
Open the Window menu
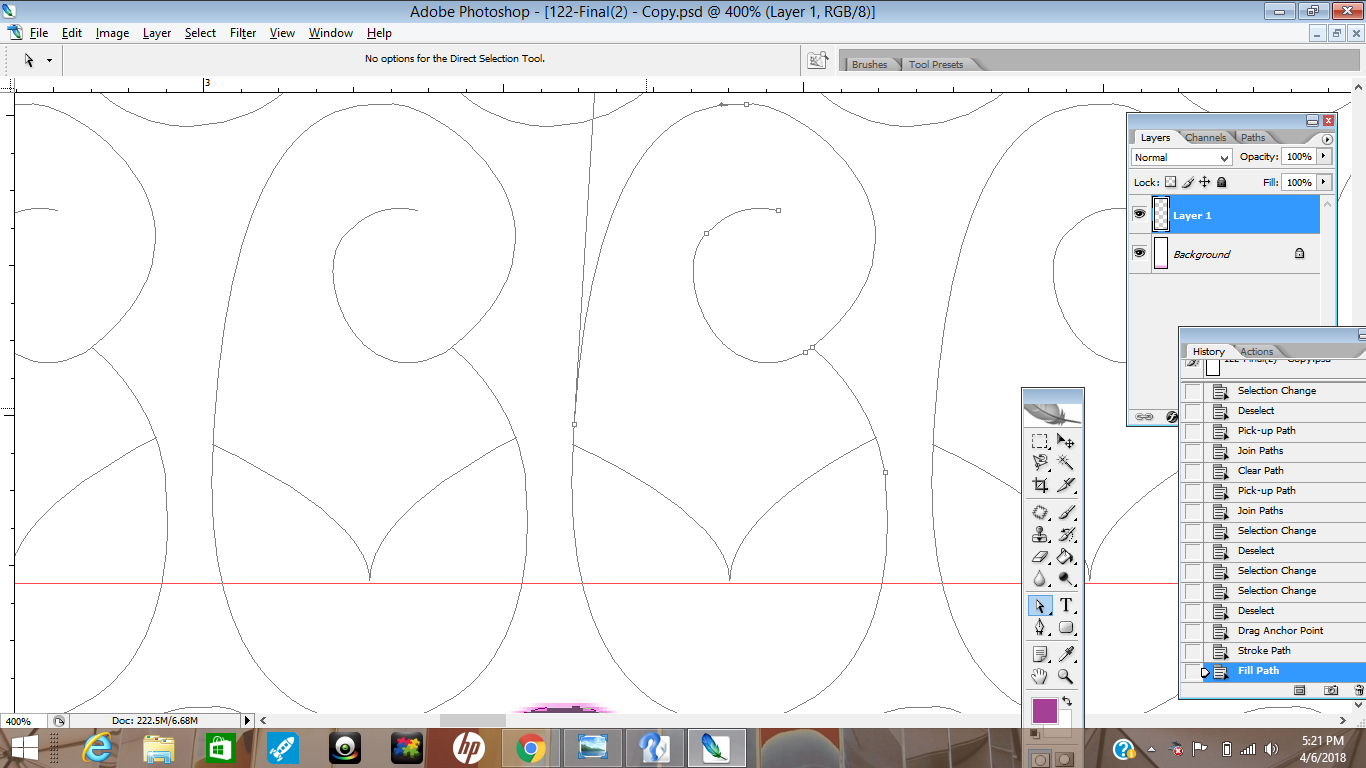330,33
